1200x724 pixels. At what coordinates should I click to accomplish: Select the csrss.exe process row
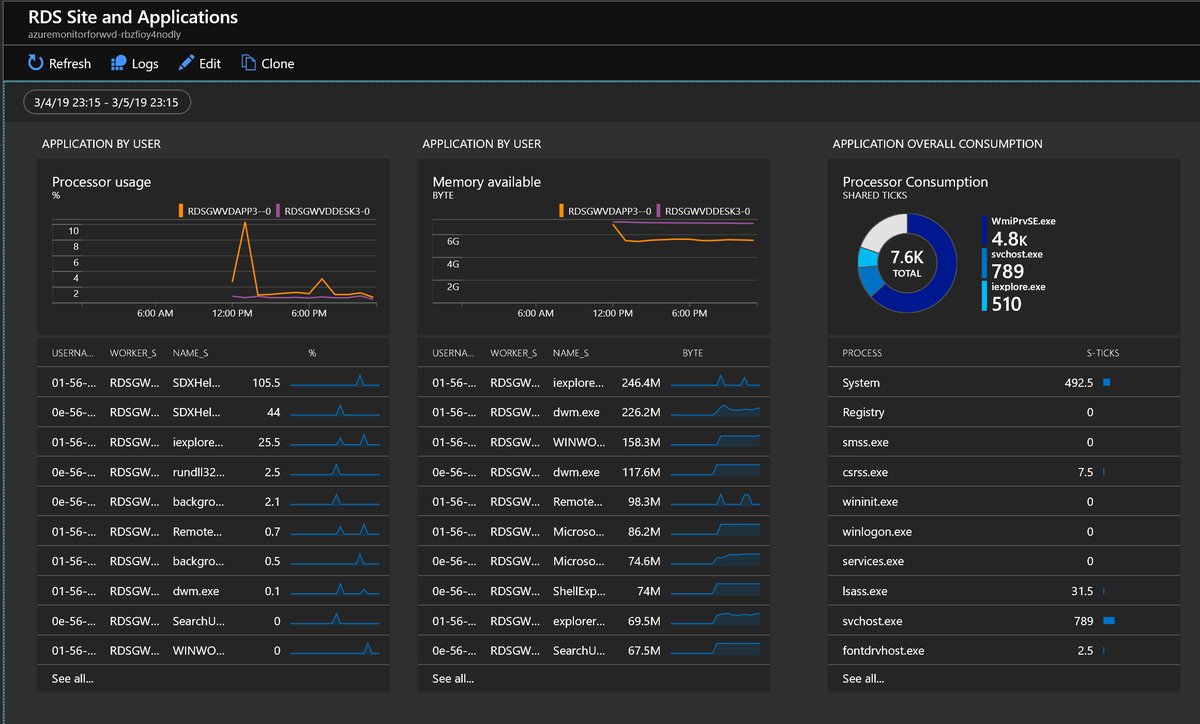1004,472
